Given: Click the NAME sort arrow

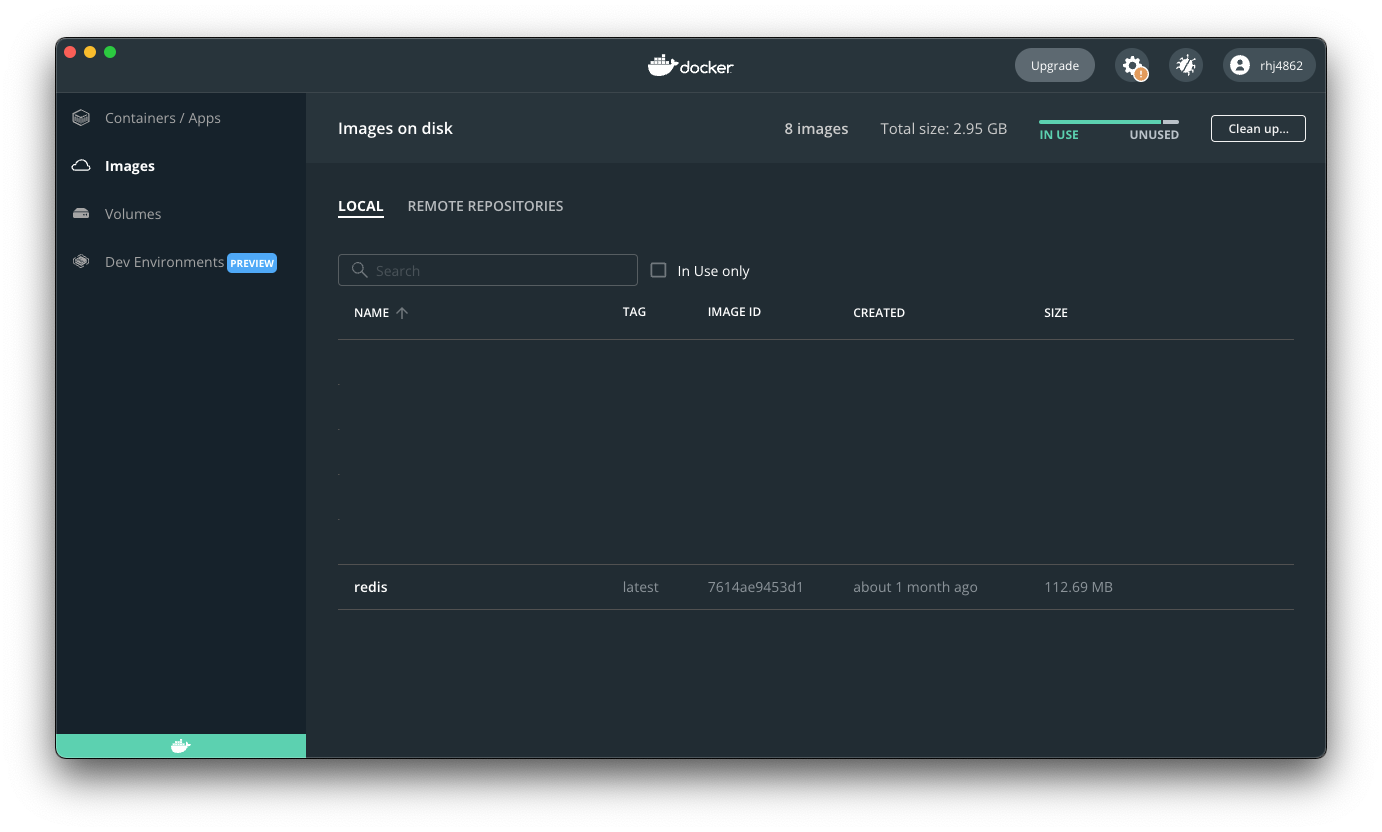Looking at the screenshot, I should click(402, 313).
